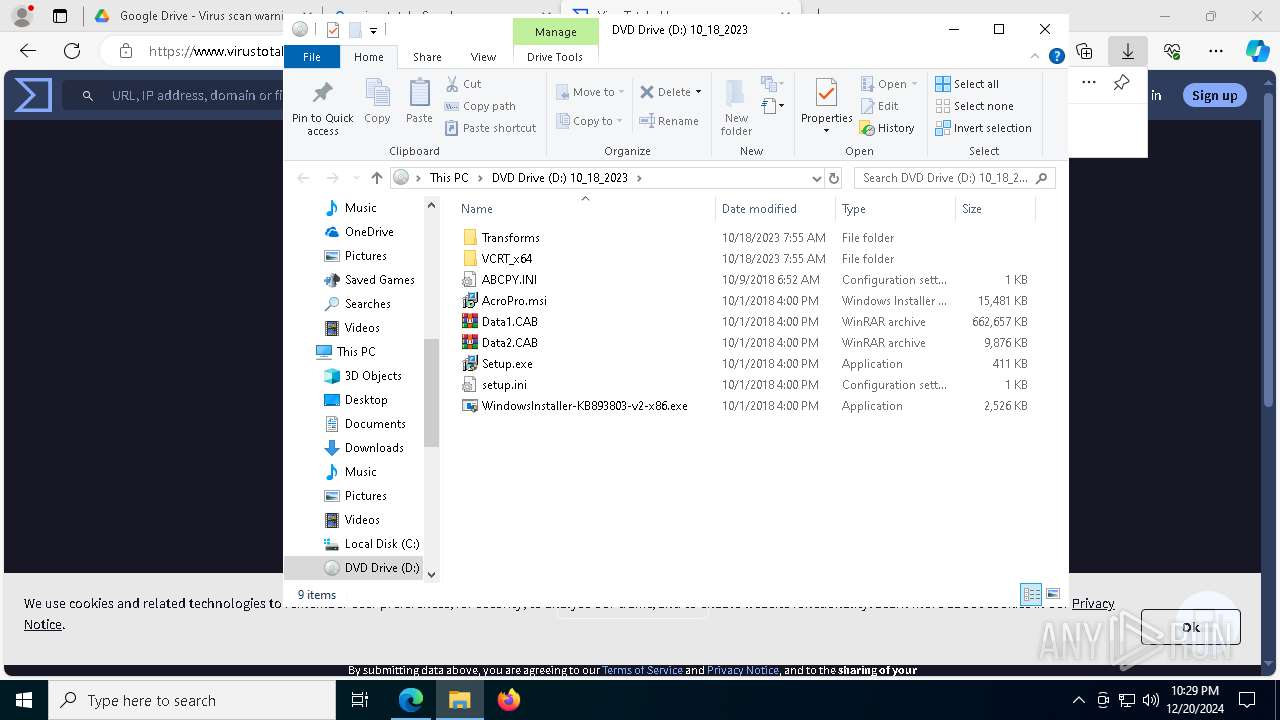Click browser Downloads icon in Edge
Viewport: 1280px width, 720px height.
[1127, 50]
